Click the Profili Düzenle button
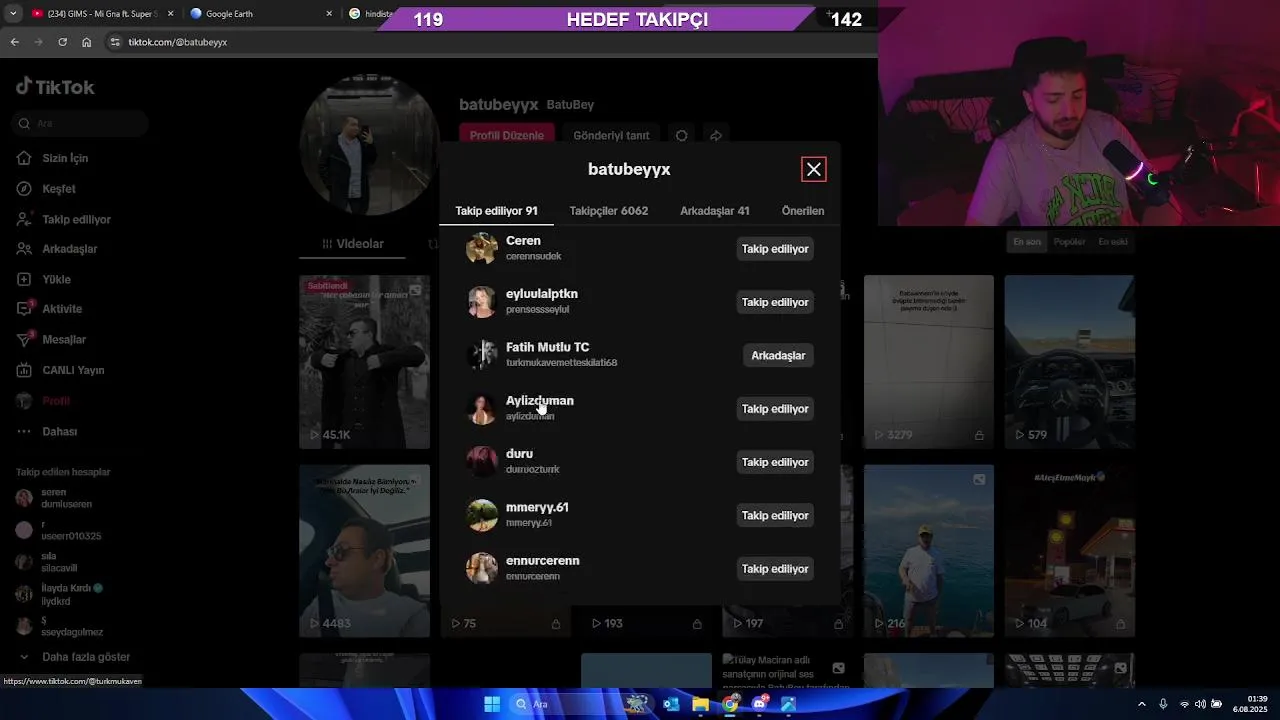 pyautogui.click(x=507, y=135)
